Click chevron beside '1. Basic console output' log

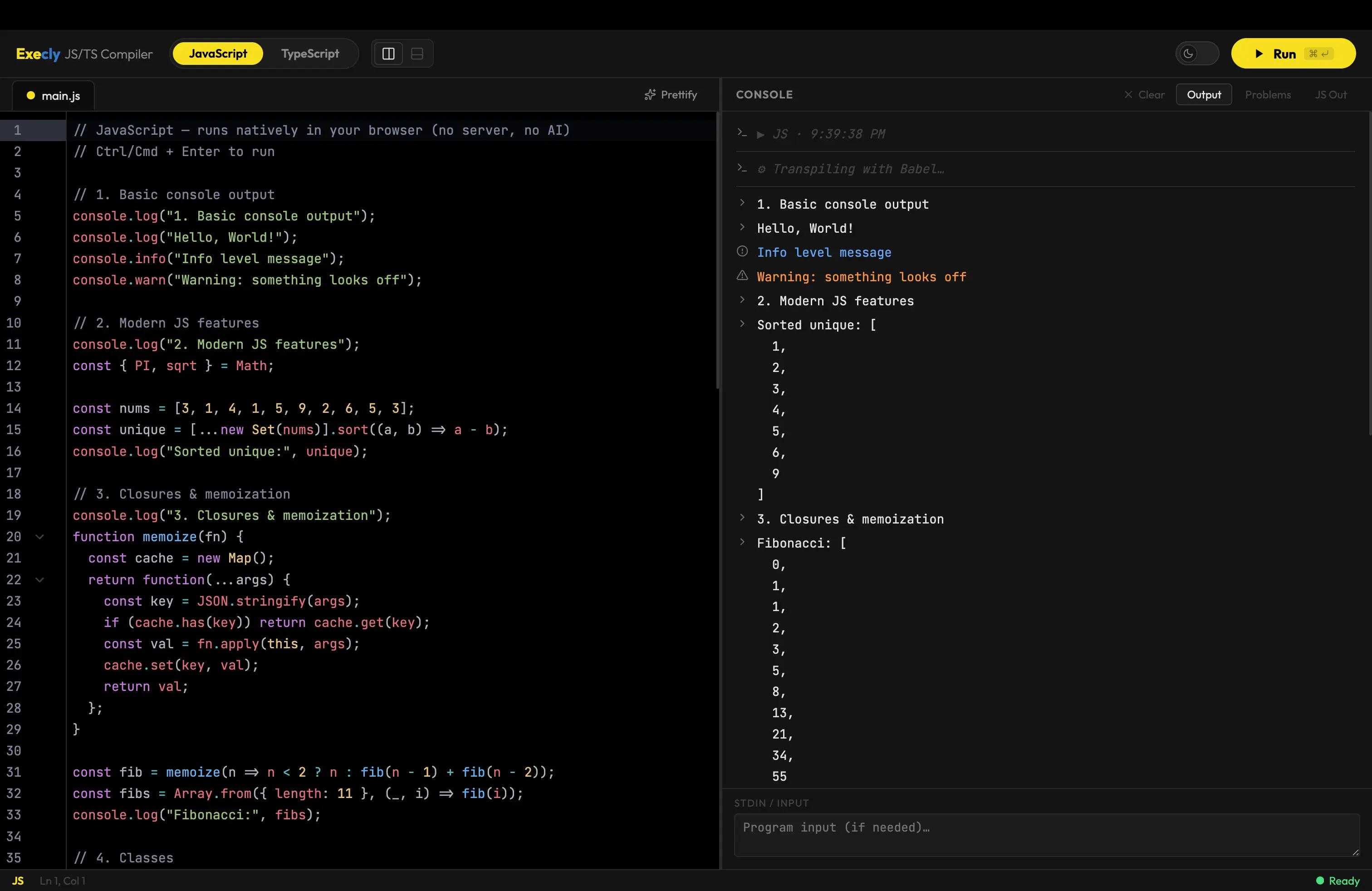743,203
